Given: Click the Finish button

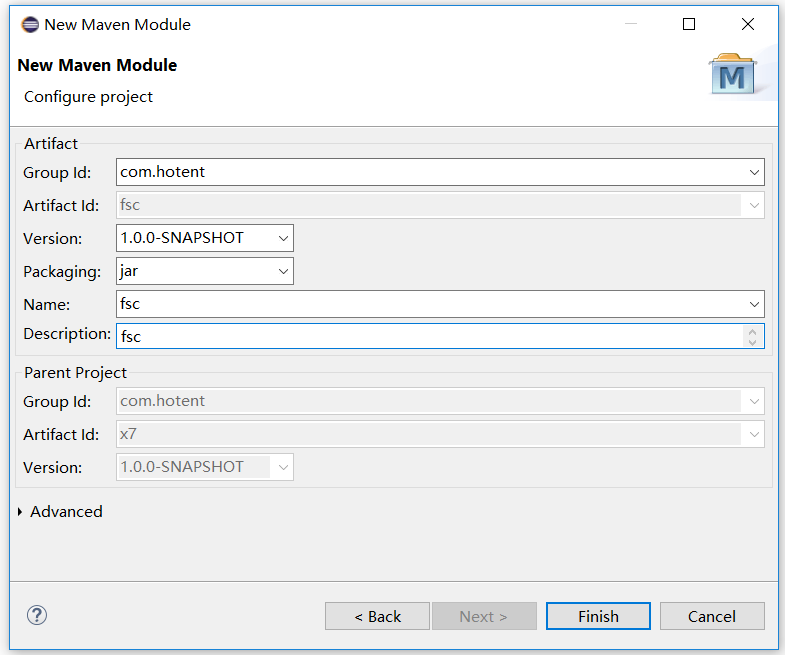Looking at the screenshot, I should pyautogui.click(x=598, y=616).
